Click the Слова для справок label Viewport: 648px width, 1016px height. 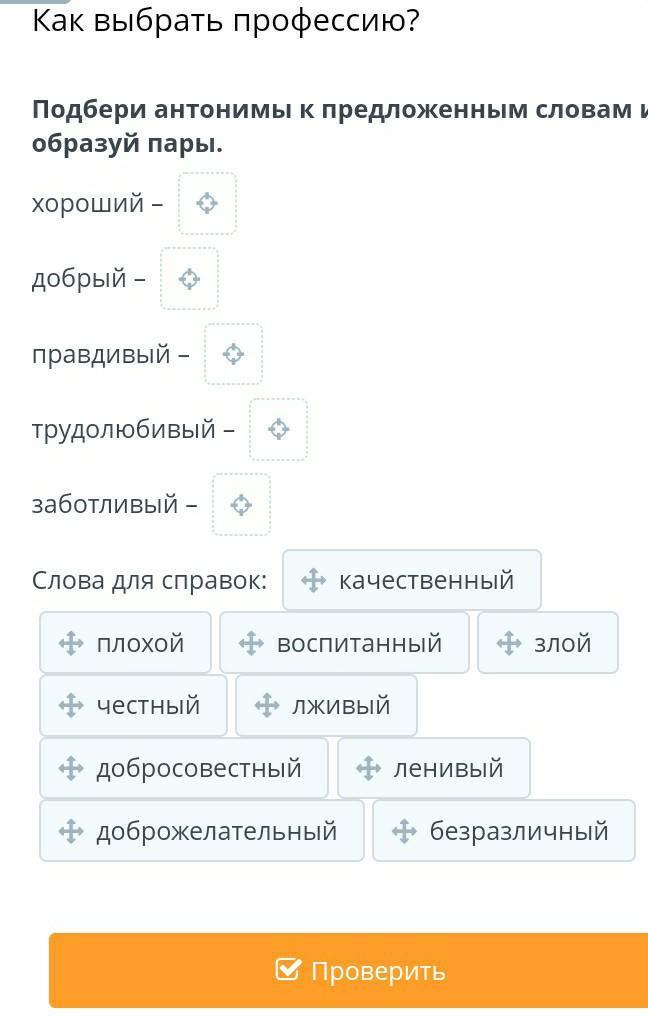(x=150, y=580)
